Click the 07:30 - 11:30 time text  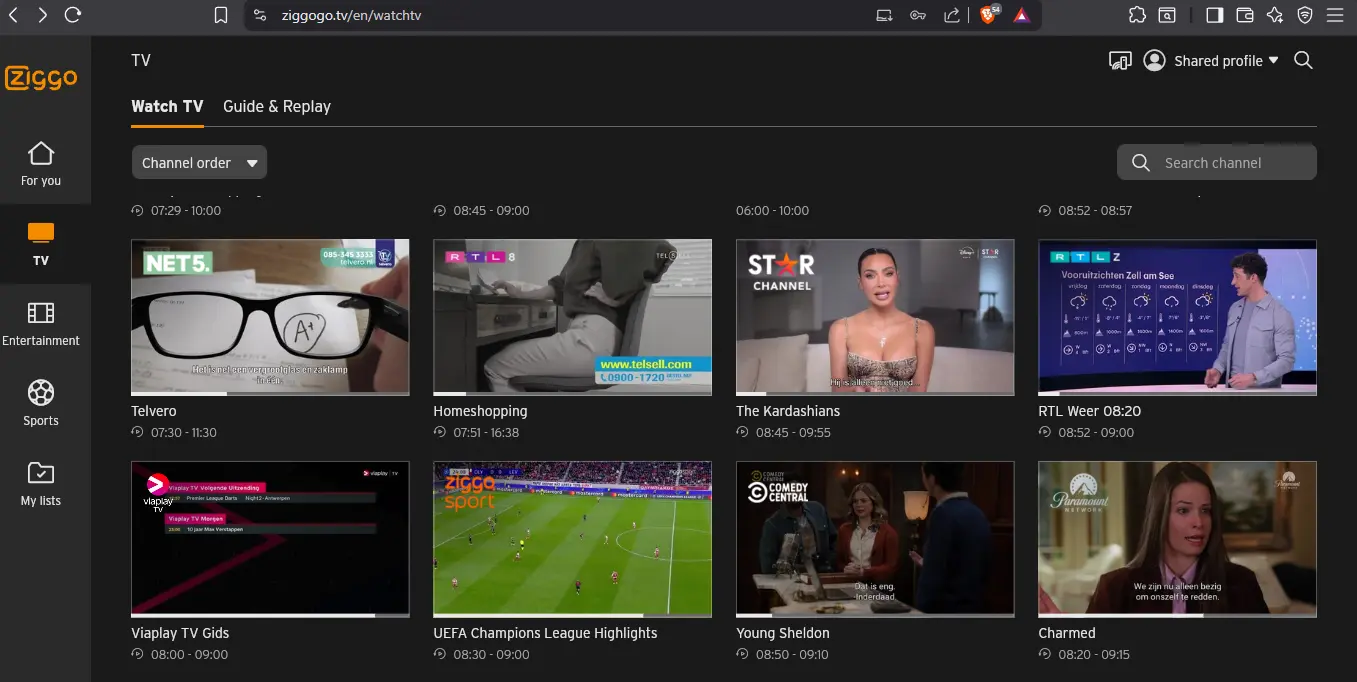tap(184, 433)
